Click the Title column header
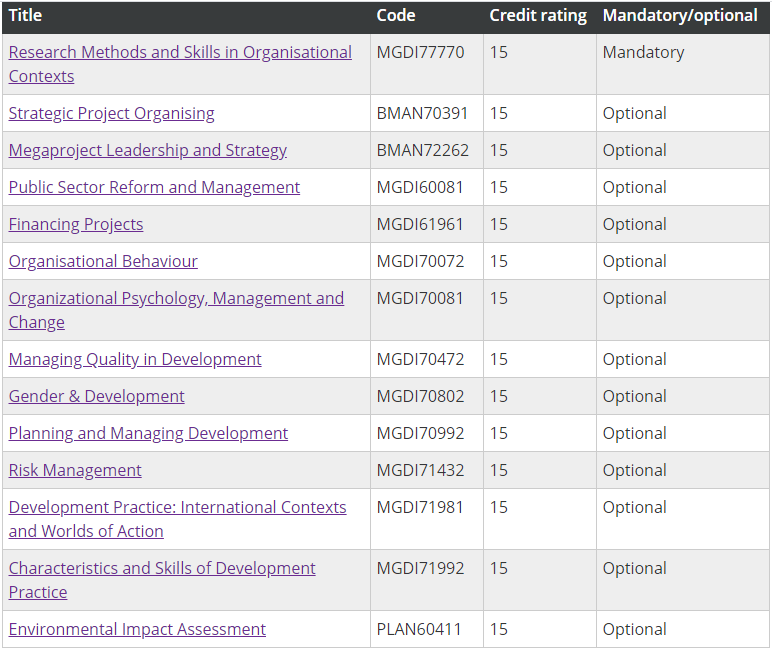The height and width of the screenshot is (649, 772). click(x=25, y=16)
